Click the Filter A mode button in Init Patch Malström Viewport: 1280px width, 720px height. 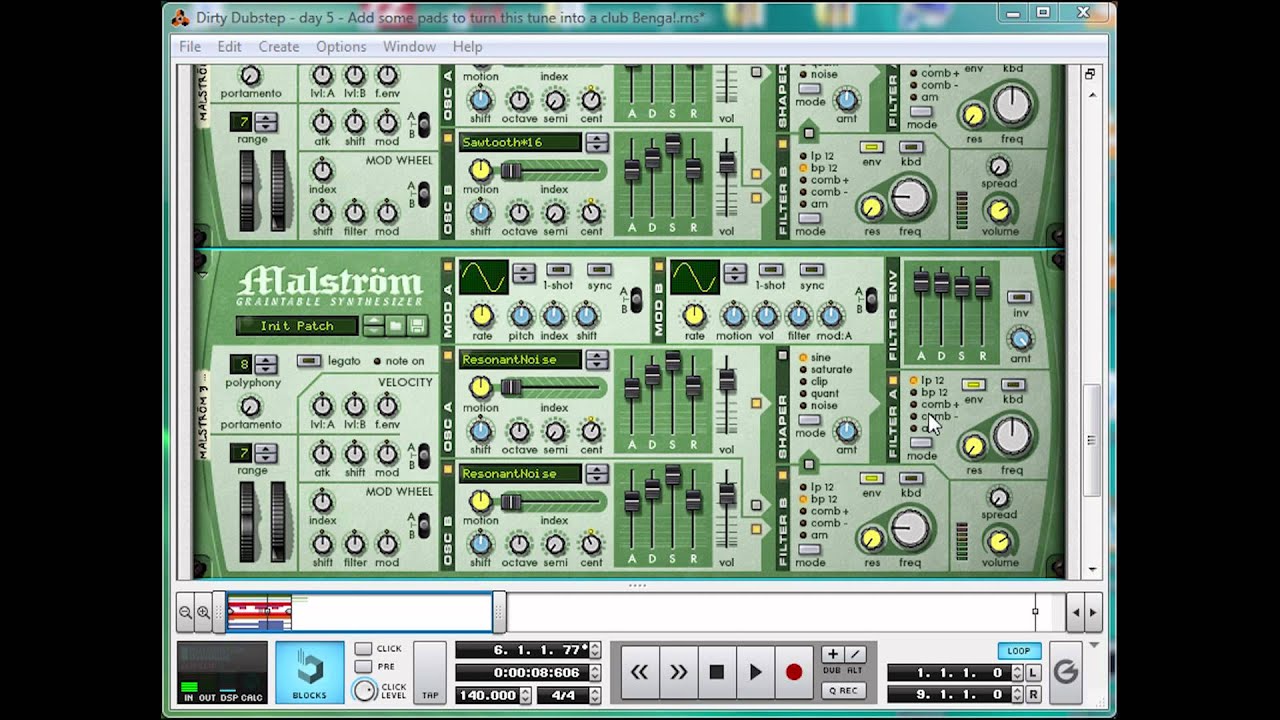(921, 443)
